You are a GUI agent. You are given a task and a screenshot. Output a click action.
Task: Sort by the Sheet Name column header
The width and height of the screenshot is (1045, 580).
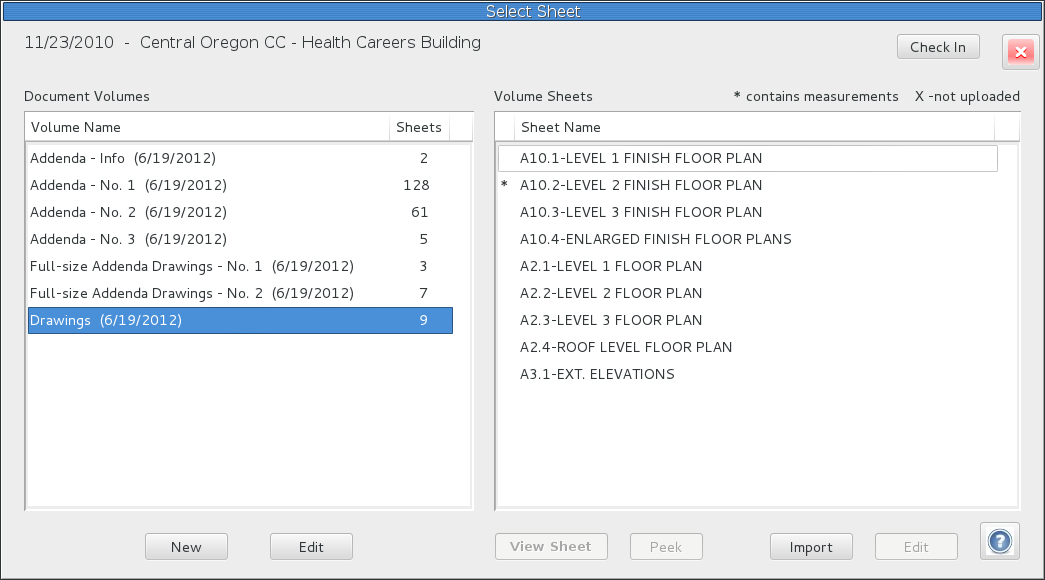[x=754, y=127]
